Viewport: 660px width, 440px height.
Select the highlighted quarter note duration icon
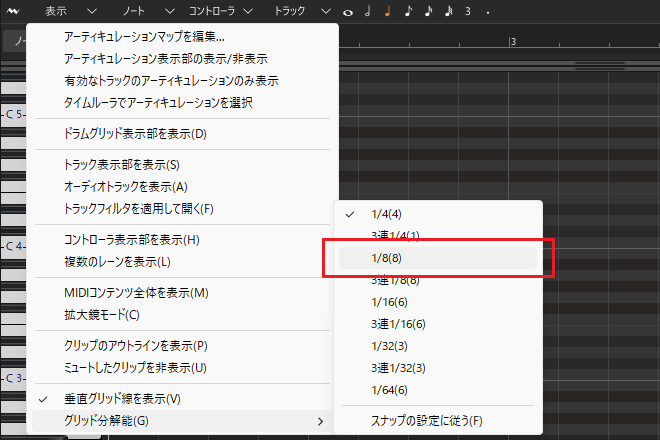click(x=388, y=12)
